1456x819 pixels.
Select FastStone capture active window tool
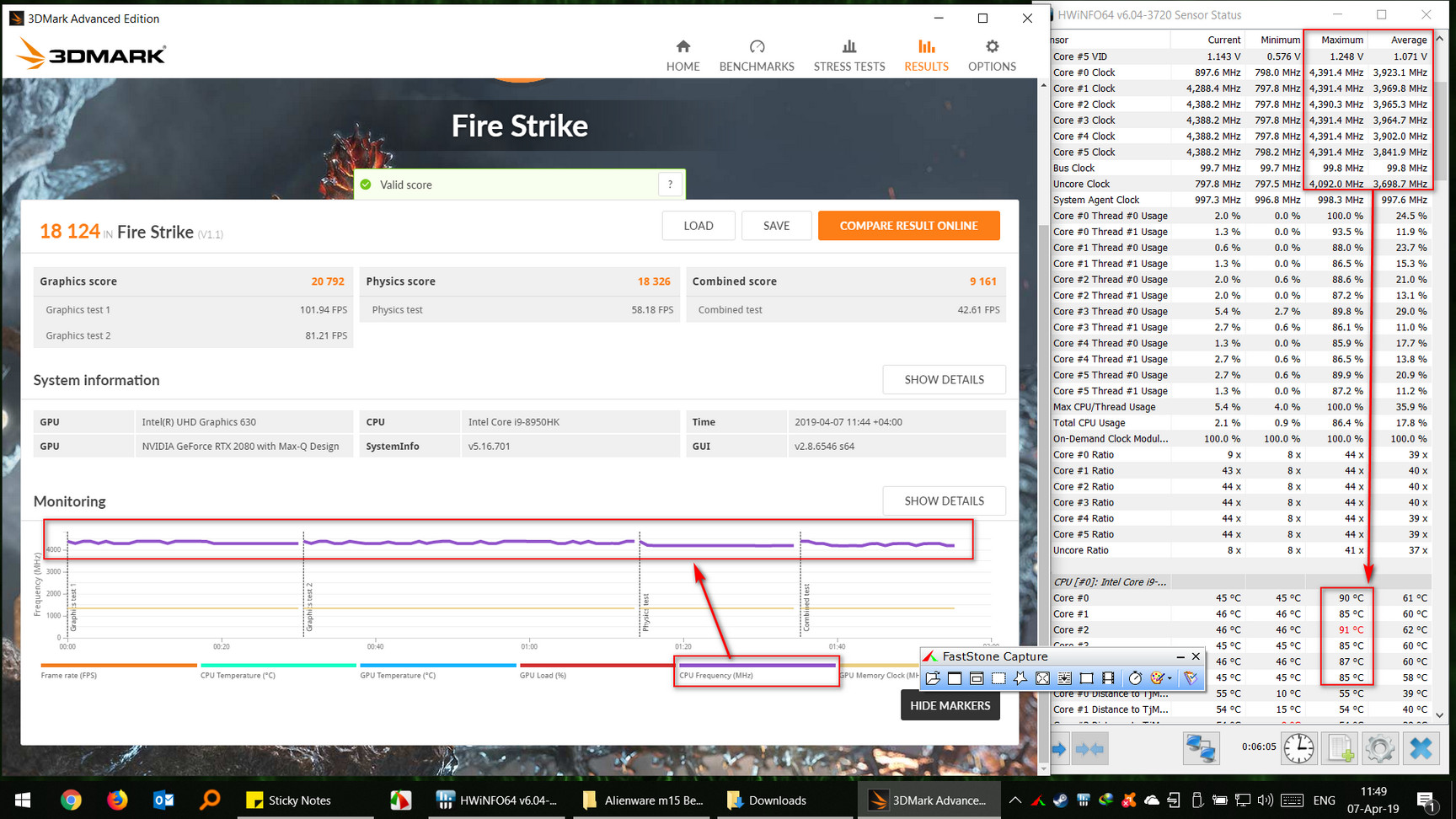tap(955, 678)
